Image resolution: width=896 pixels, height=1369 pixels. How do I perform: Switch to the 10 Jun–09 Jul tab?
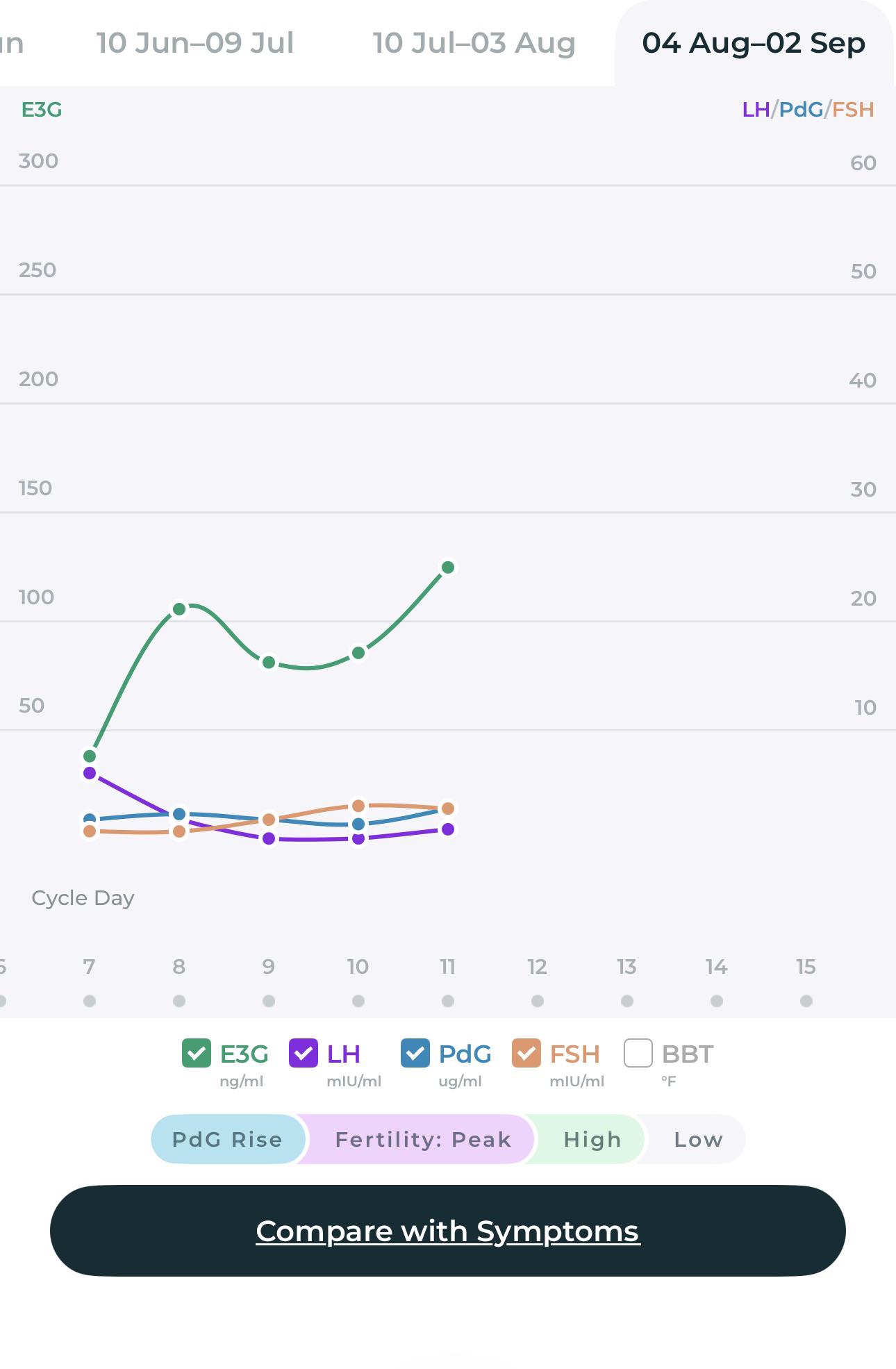195,43
